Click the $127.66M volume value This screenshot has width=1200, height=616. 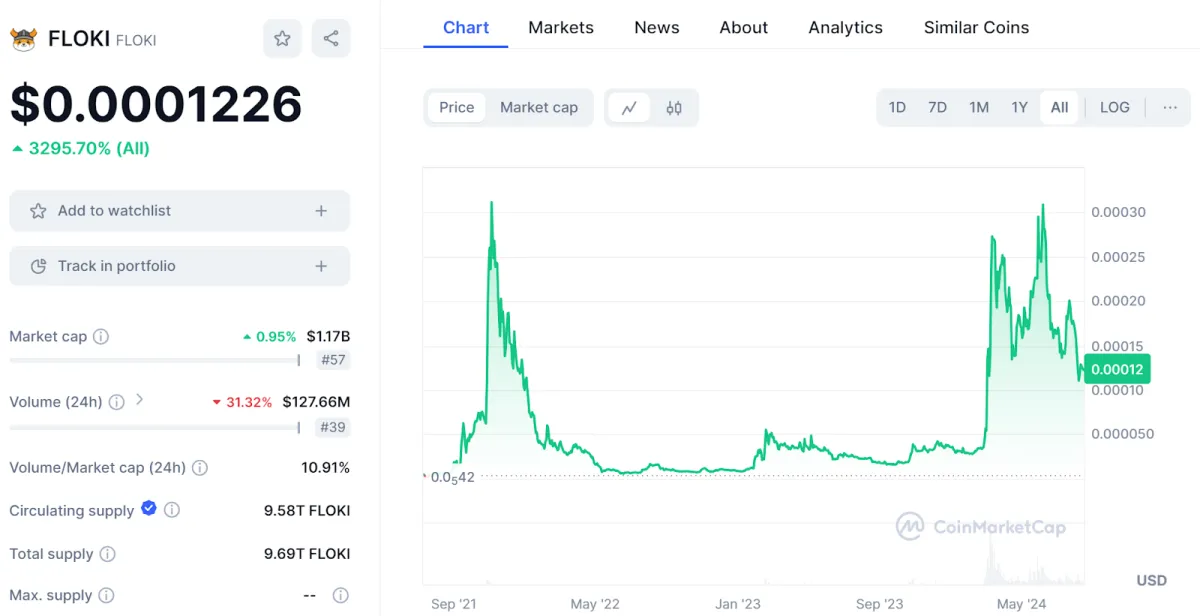tap(316, 402)
